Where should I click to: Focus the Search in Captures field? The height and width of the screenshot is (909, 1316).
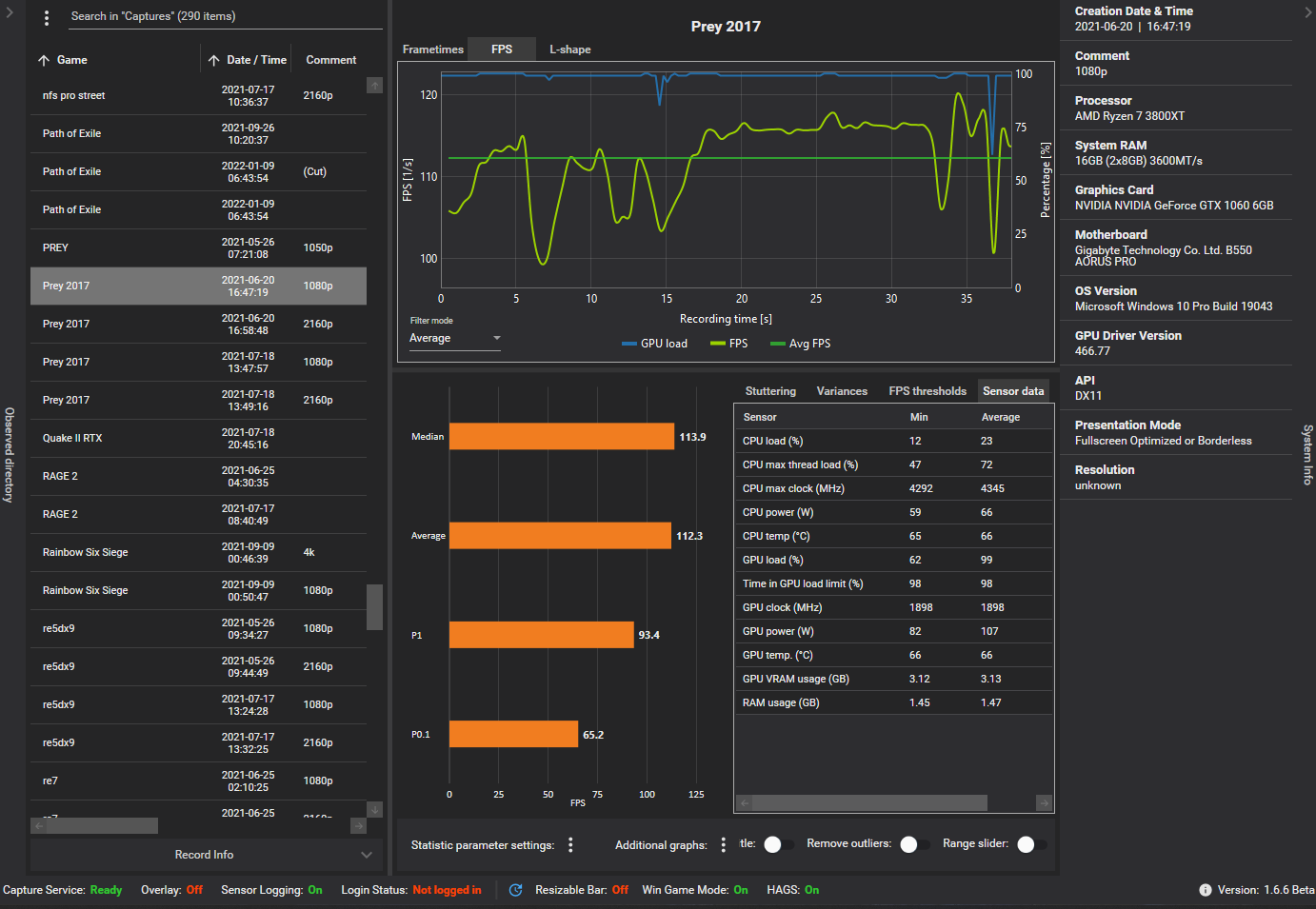tap(225, 16)
